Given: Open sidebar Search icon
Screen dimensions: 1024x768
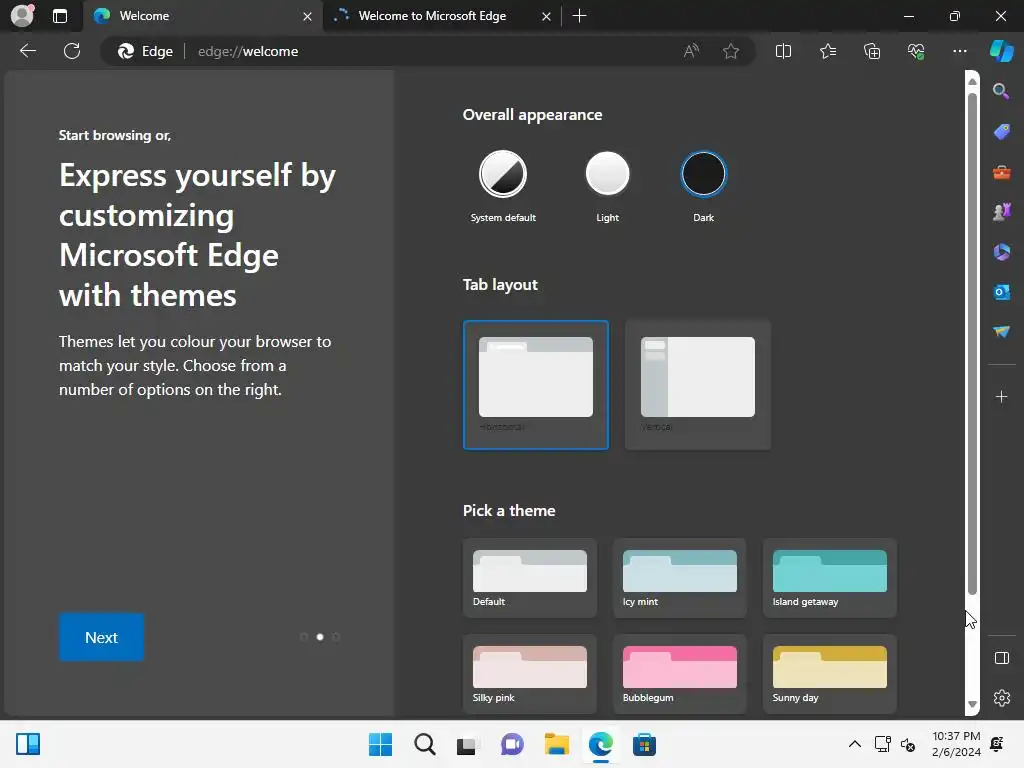Looking at the screenshot, I should 1001,91.
